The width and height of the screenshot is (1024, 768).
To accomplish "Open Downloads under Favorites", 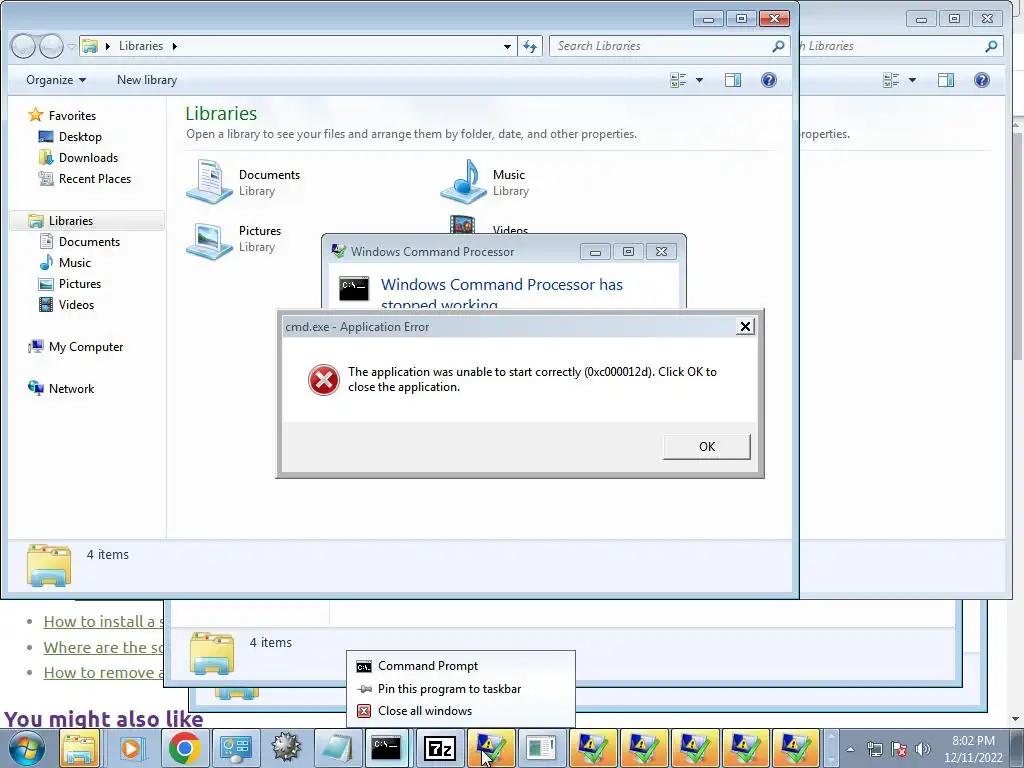I will click(88, 157).
